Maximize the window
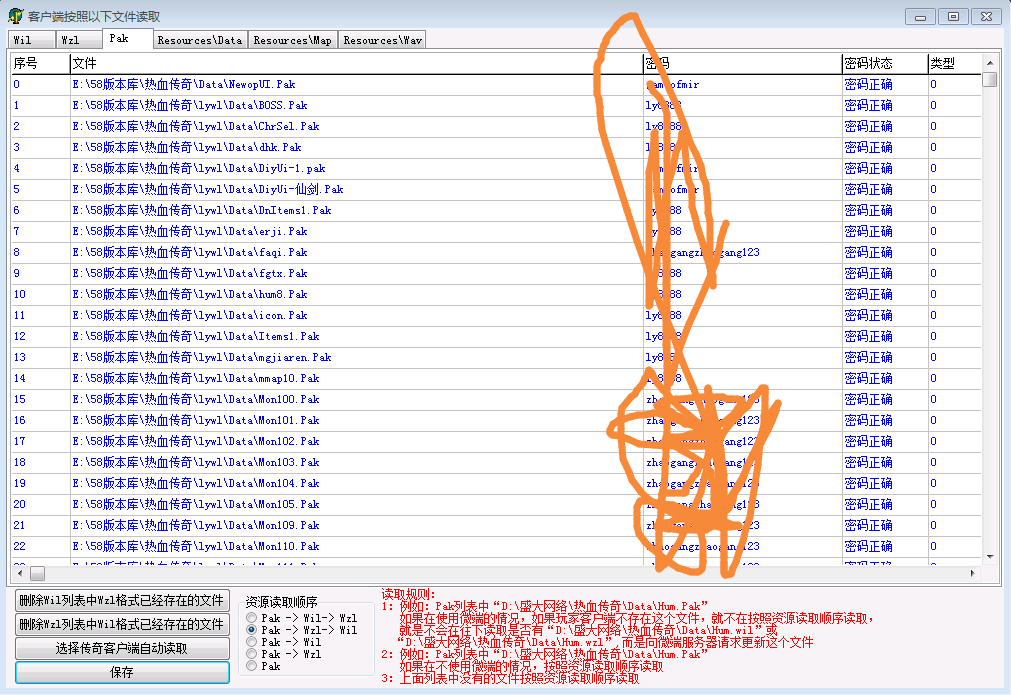Screen dimensions: 1011x695 point(953,16)
